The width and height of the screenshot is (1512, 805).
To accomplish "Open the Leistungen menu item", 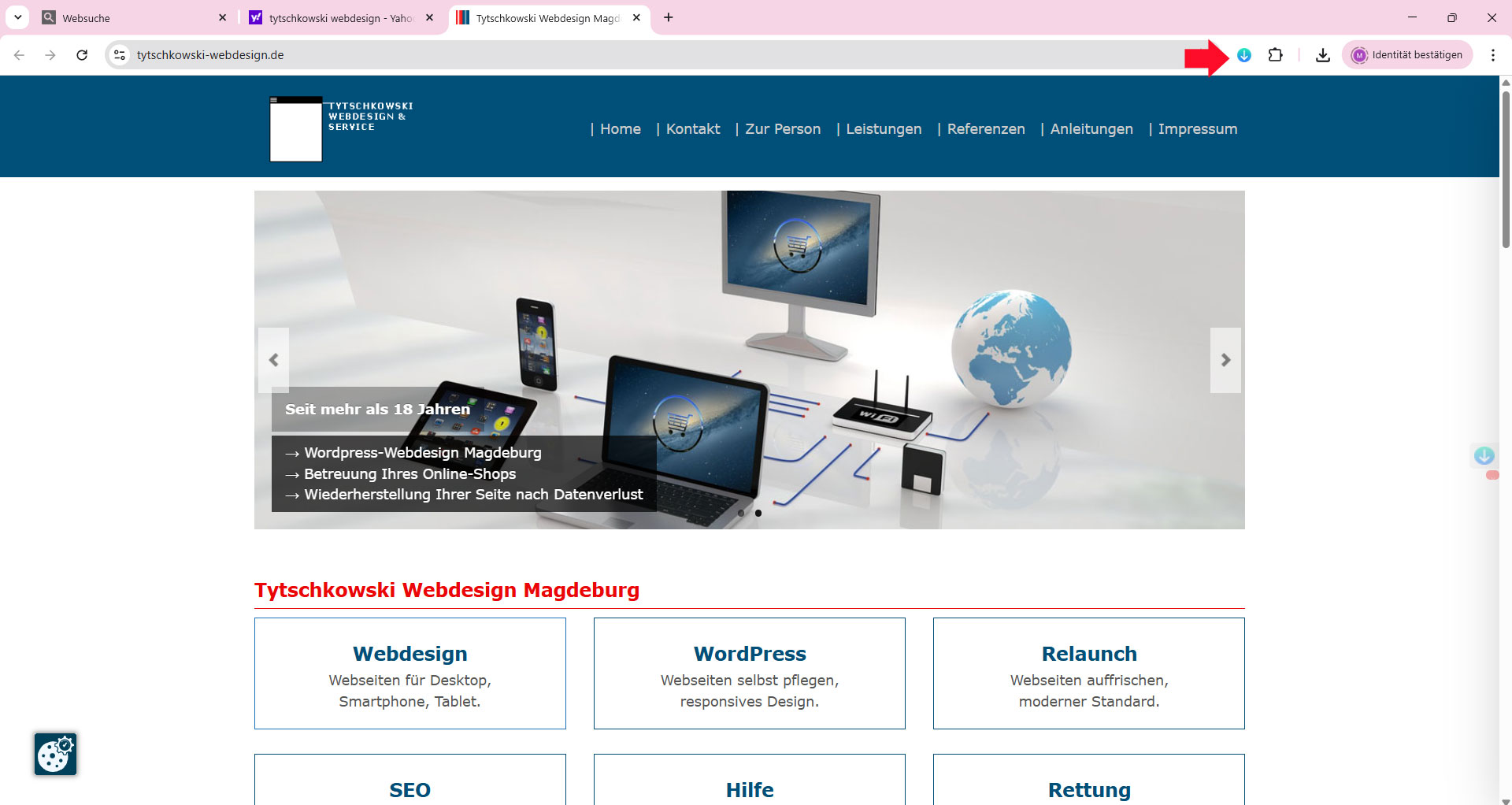I will (x=883, y=129).
